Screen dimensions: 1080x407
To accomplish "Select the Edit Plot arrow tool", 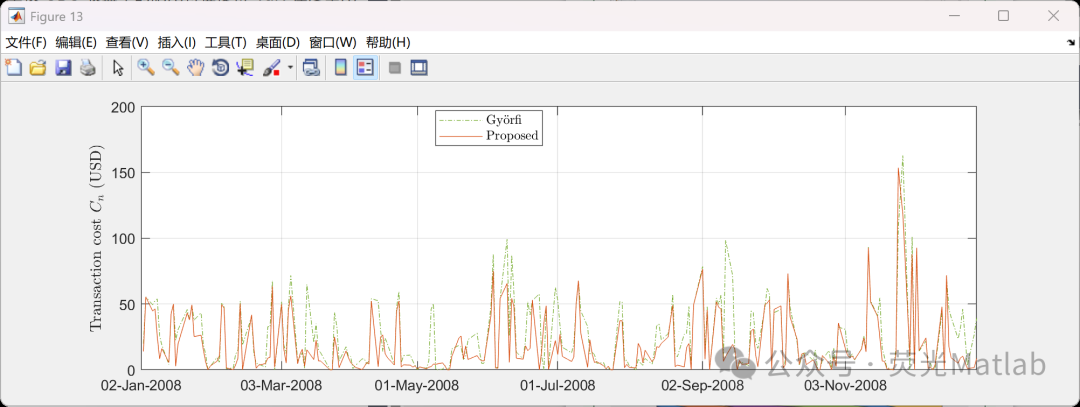I will click(x=118, y=67).
